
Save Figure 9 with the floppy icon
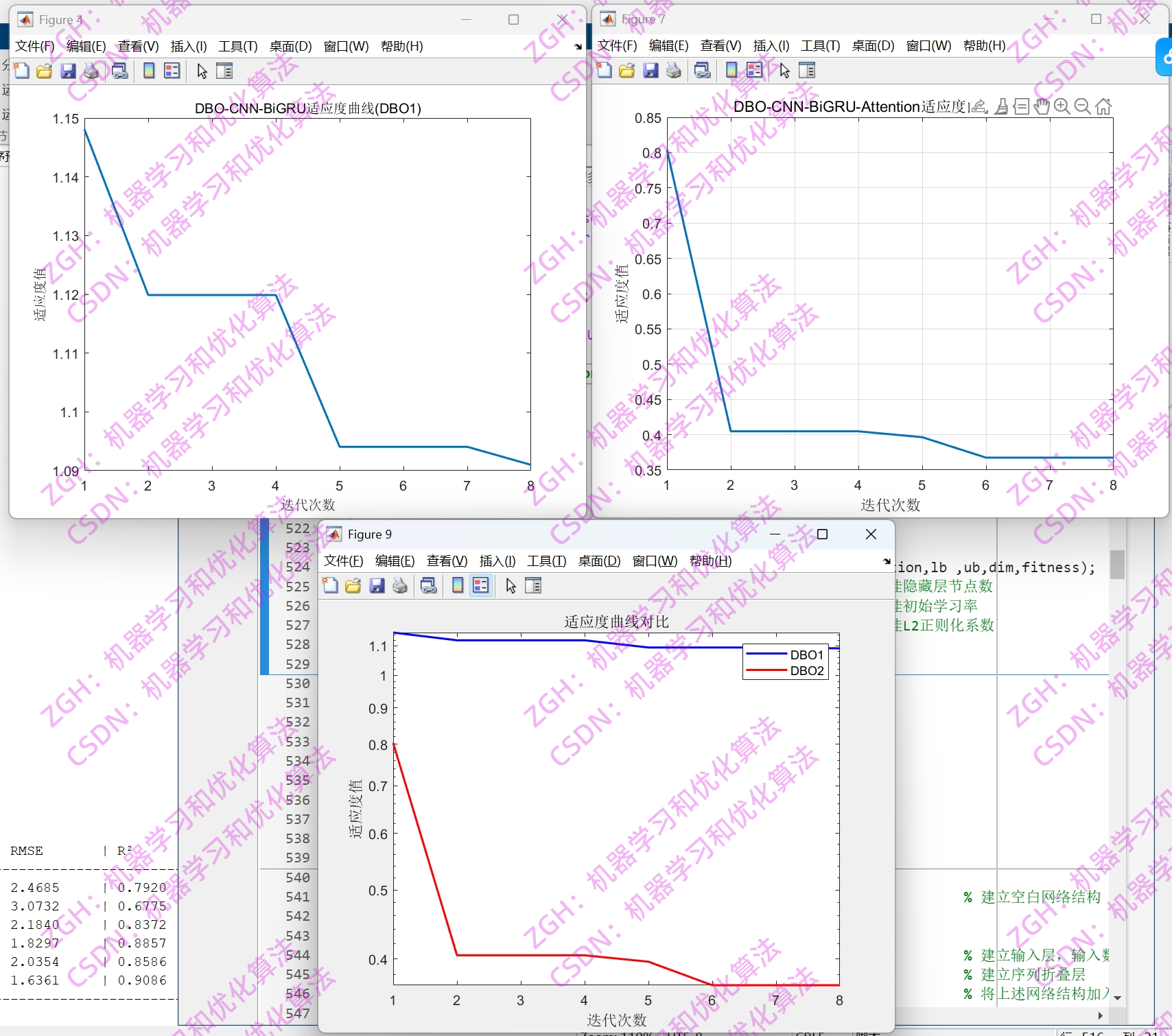(377, 585)
